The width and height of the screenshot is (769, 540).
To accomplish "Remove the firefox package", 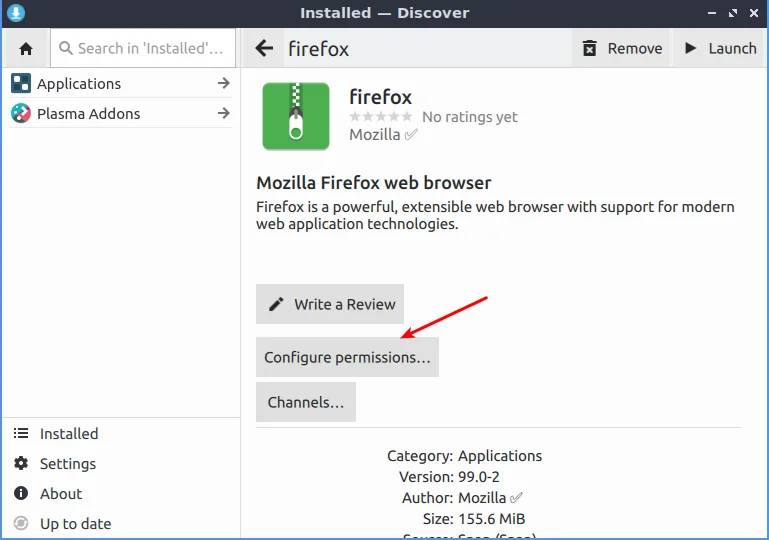I will [621, 48].
